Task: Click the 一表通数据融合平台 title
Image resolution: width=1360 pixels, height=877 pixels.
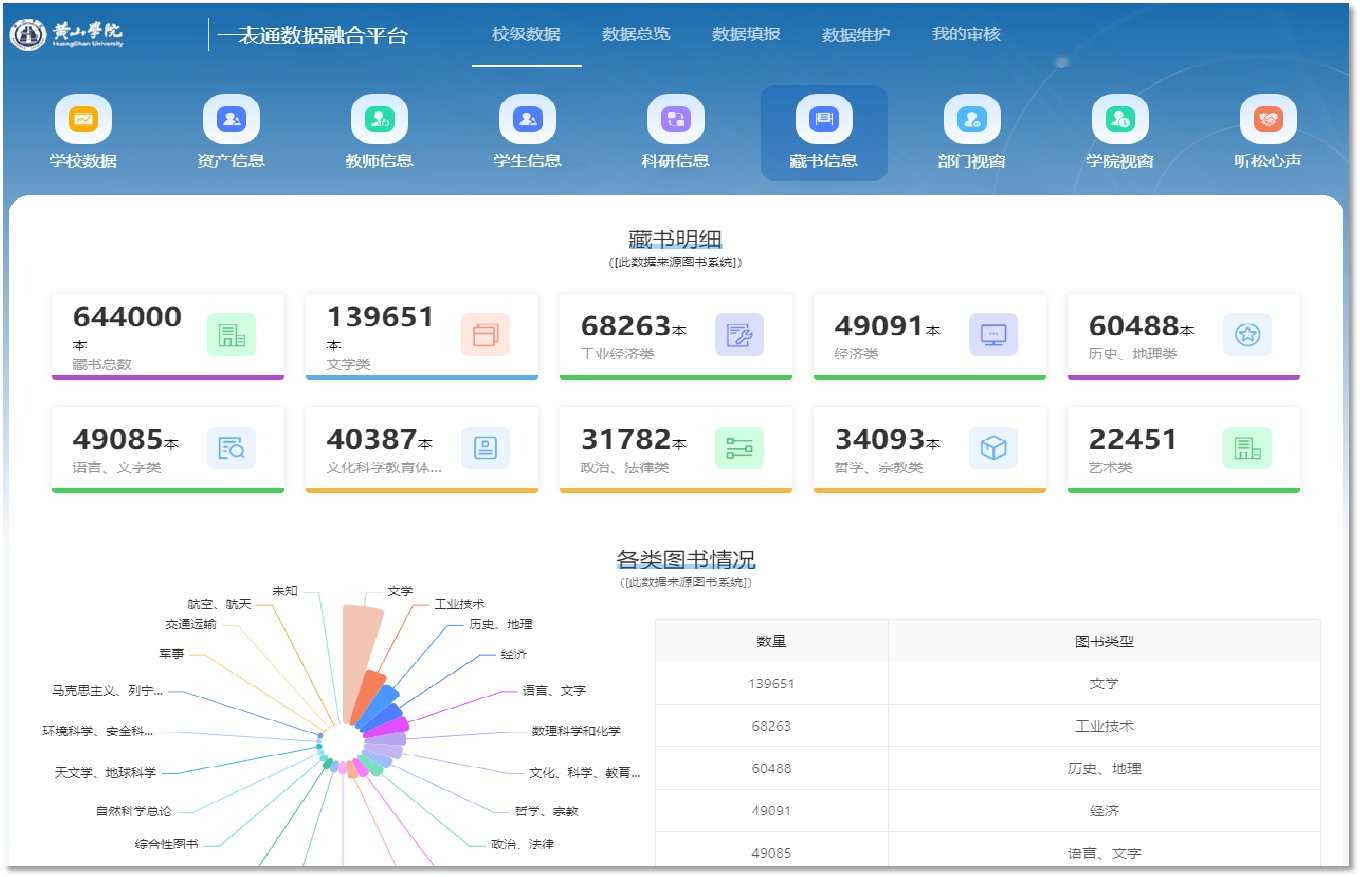Action: click(313, 36)
